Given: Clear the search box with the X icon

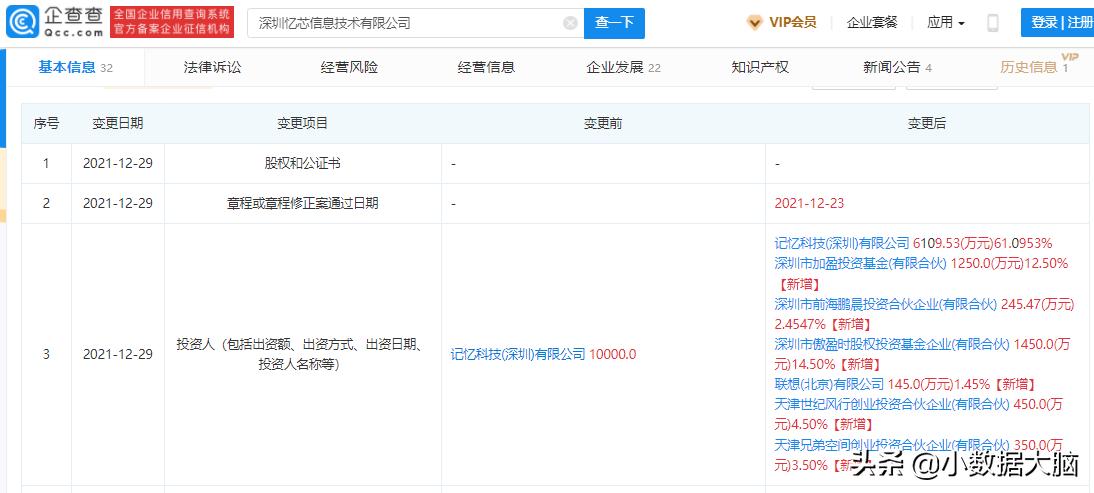Looking at the screenshot, I should click(x=570, y=23).
